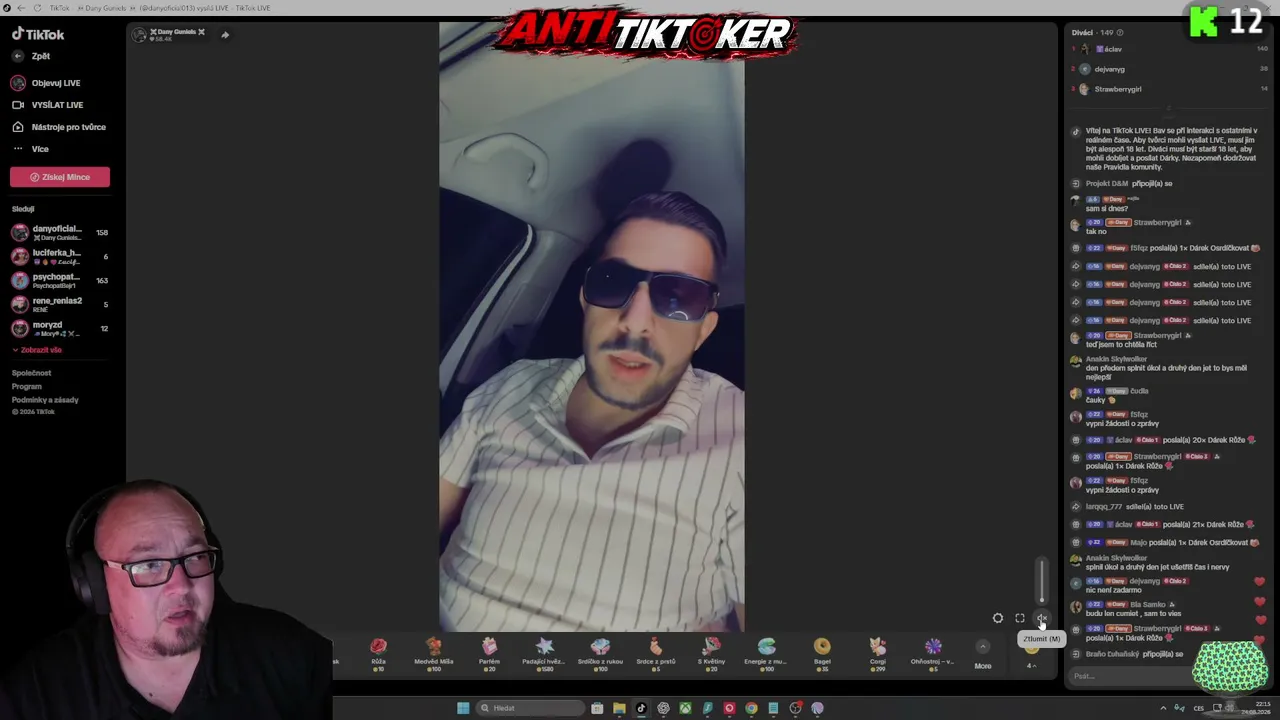Send the Corgi gift
Image resolution: width=1280 pixels, height=720 pixels.
(x=878, y=653)
